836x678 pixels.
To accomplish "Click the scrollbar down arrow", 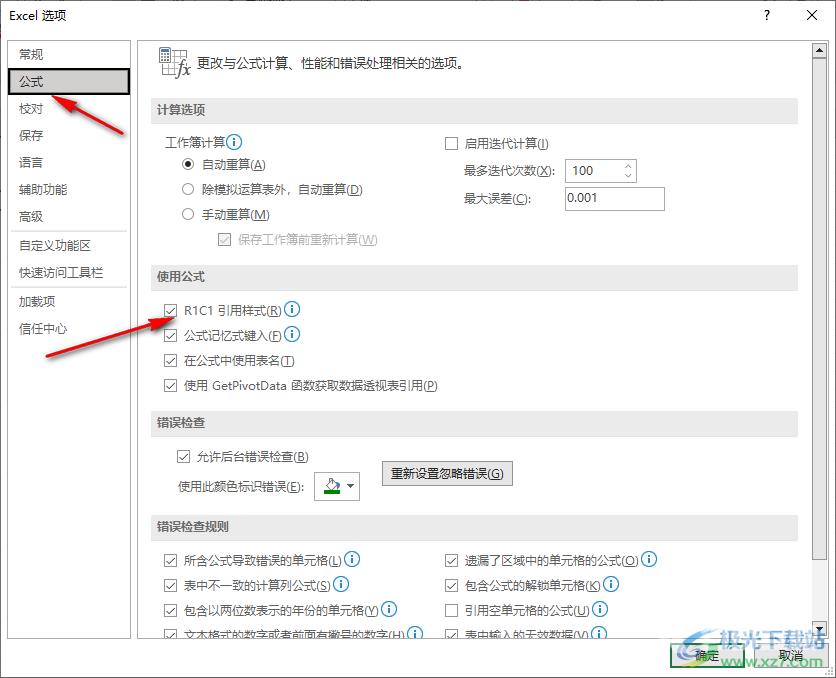I will point(819,628).
